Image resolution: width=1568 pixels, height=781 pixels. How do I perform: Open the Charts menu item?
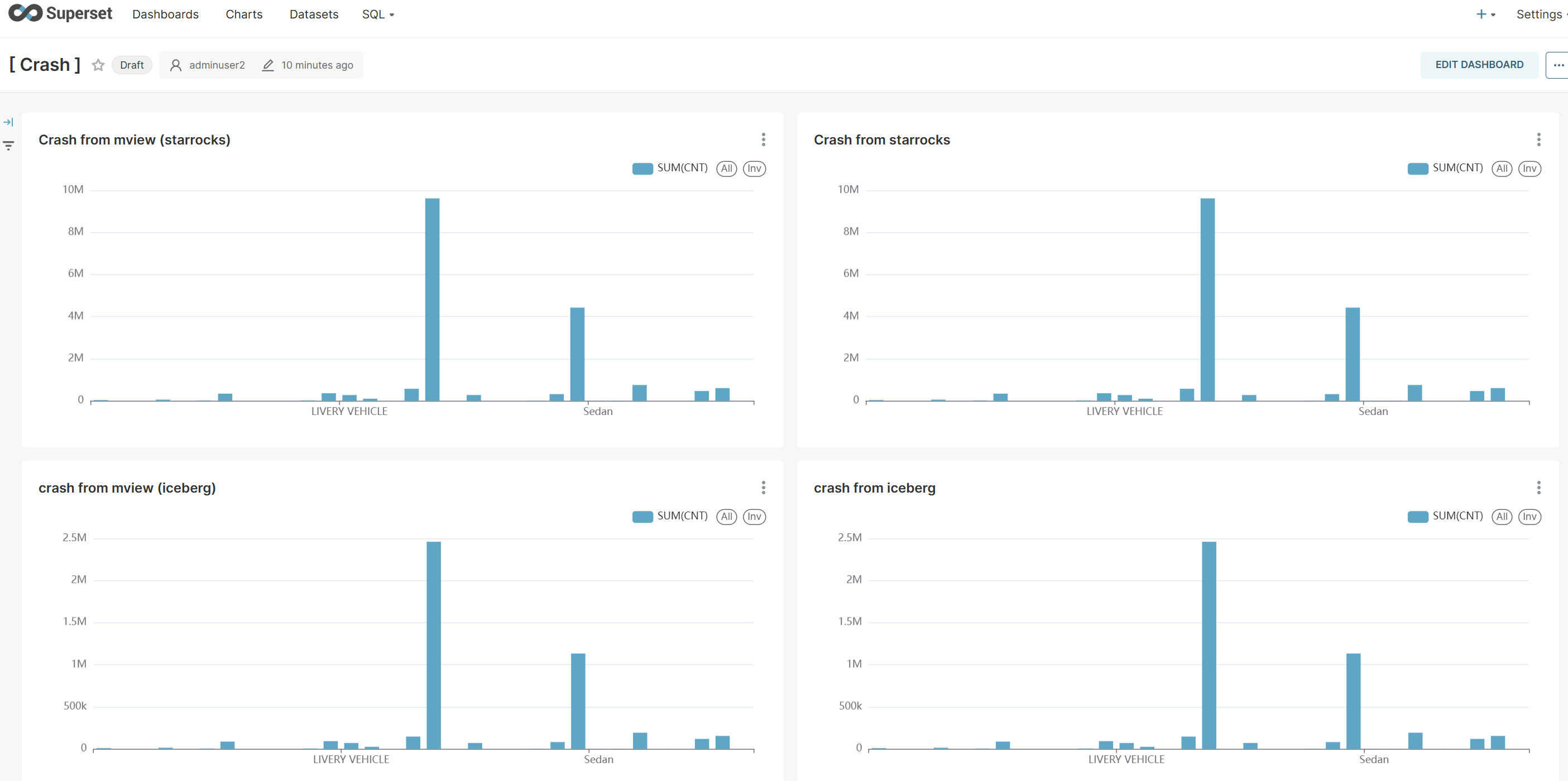[x=243, y=14]
